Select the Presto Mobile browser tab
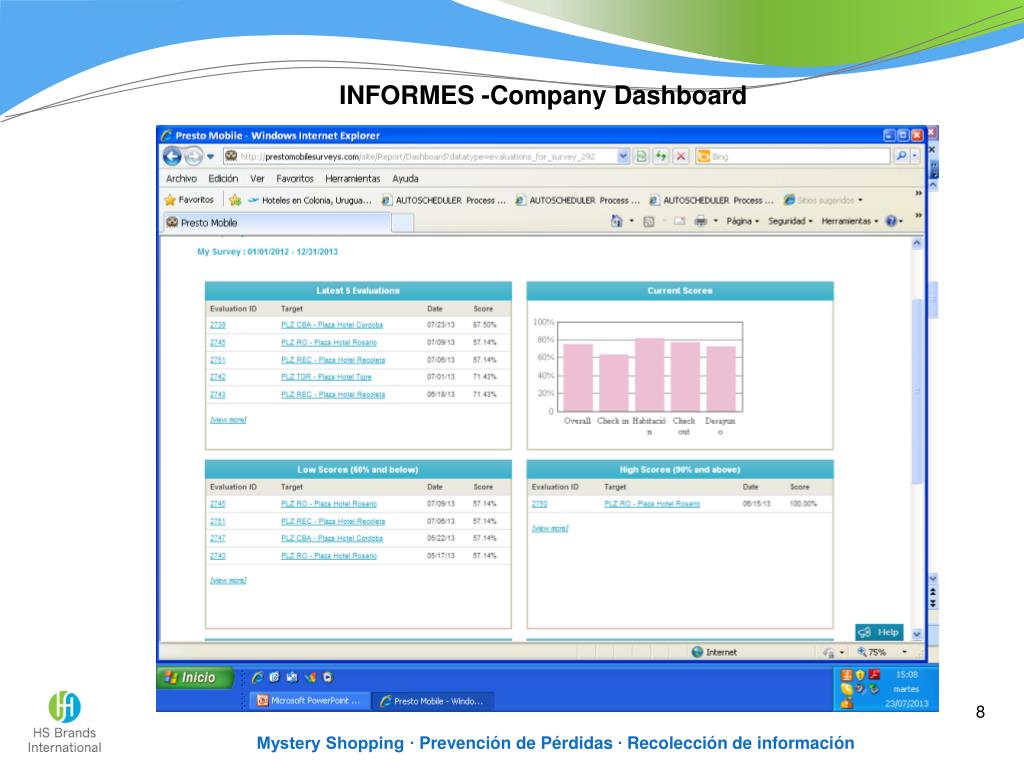The width and height of the screenshot is (1024, 768). [278, 223]
